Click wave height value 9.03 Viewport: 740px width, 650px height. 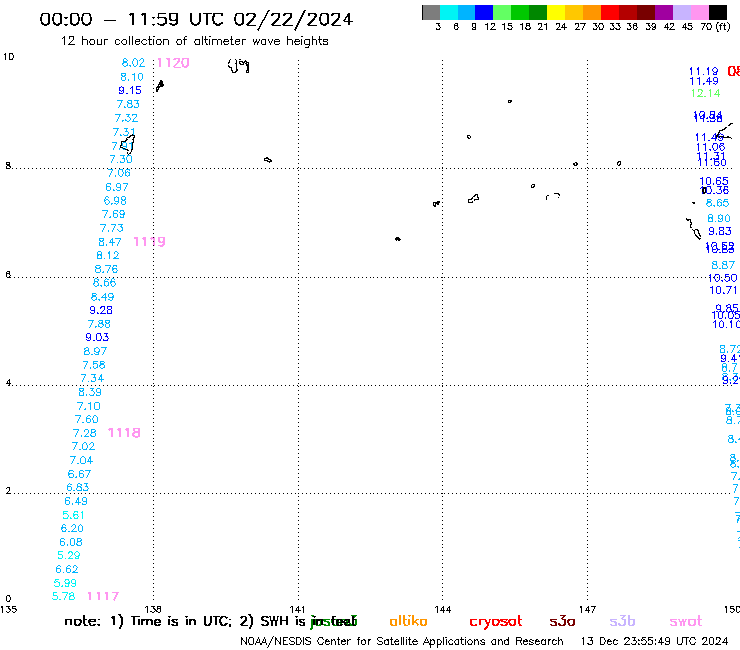tap(97, 337)
